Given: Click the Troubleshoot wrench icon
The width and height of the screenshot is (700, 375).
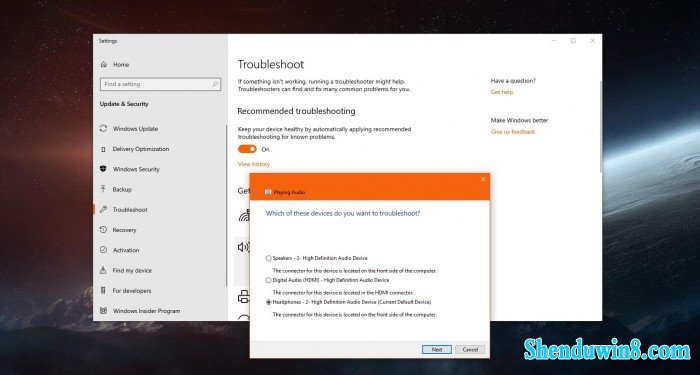Looking at the screenshot, I should pos(104,209).
